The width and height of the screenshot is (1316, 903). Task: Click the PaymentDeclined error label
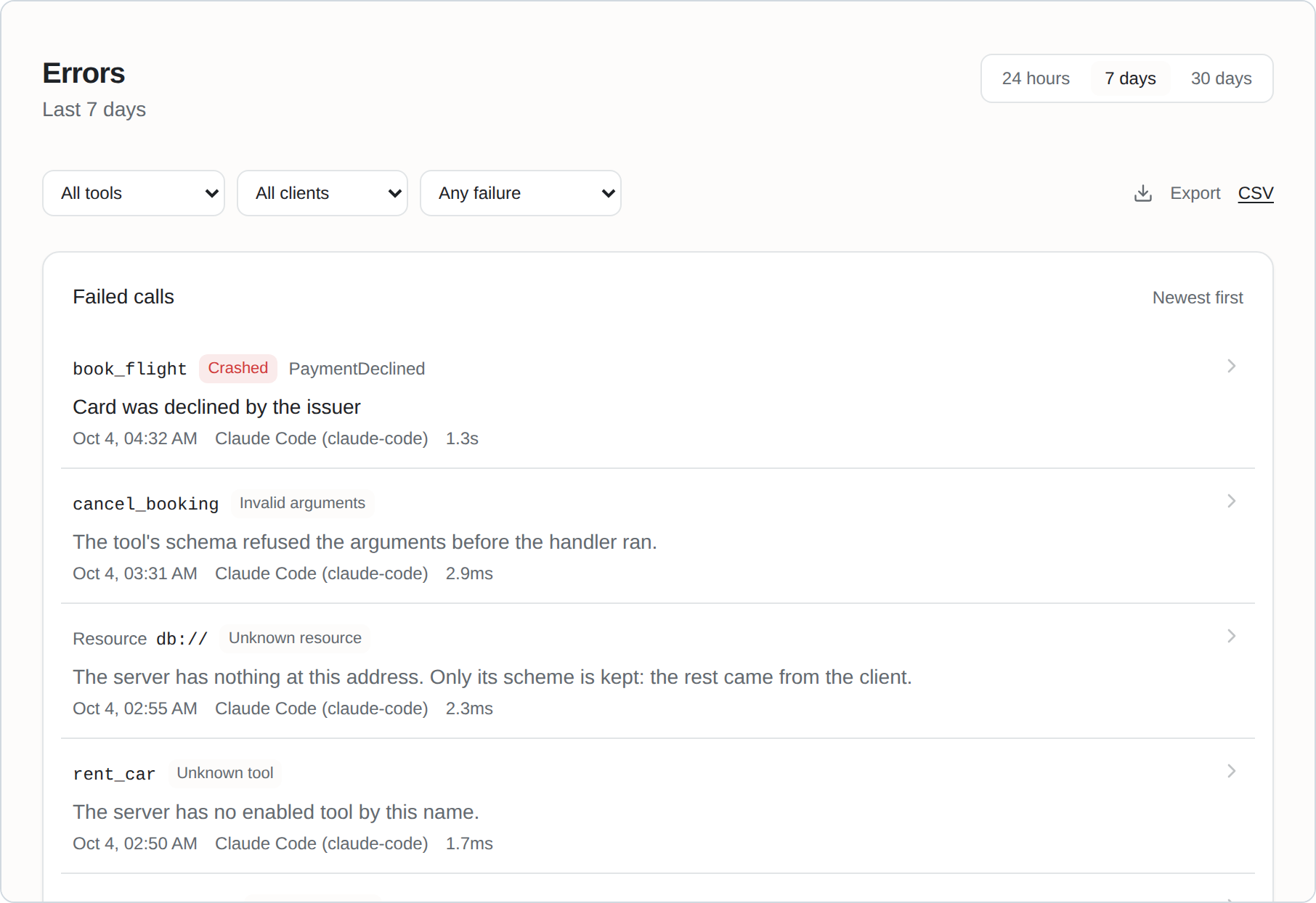click(357, 369)
